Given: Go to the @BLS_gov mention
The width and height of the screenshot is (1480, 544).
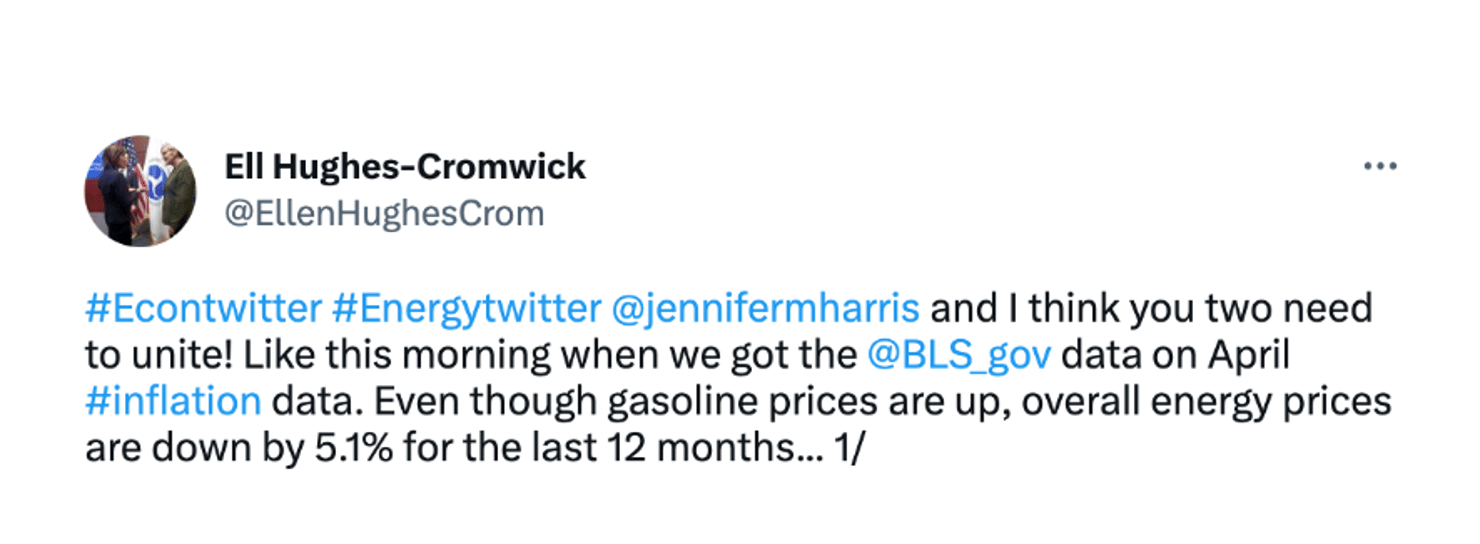Looking at the screenshot, I should (x=960, y=355).
